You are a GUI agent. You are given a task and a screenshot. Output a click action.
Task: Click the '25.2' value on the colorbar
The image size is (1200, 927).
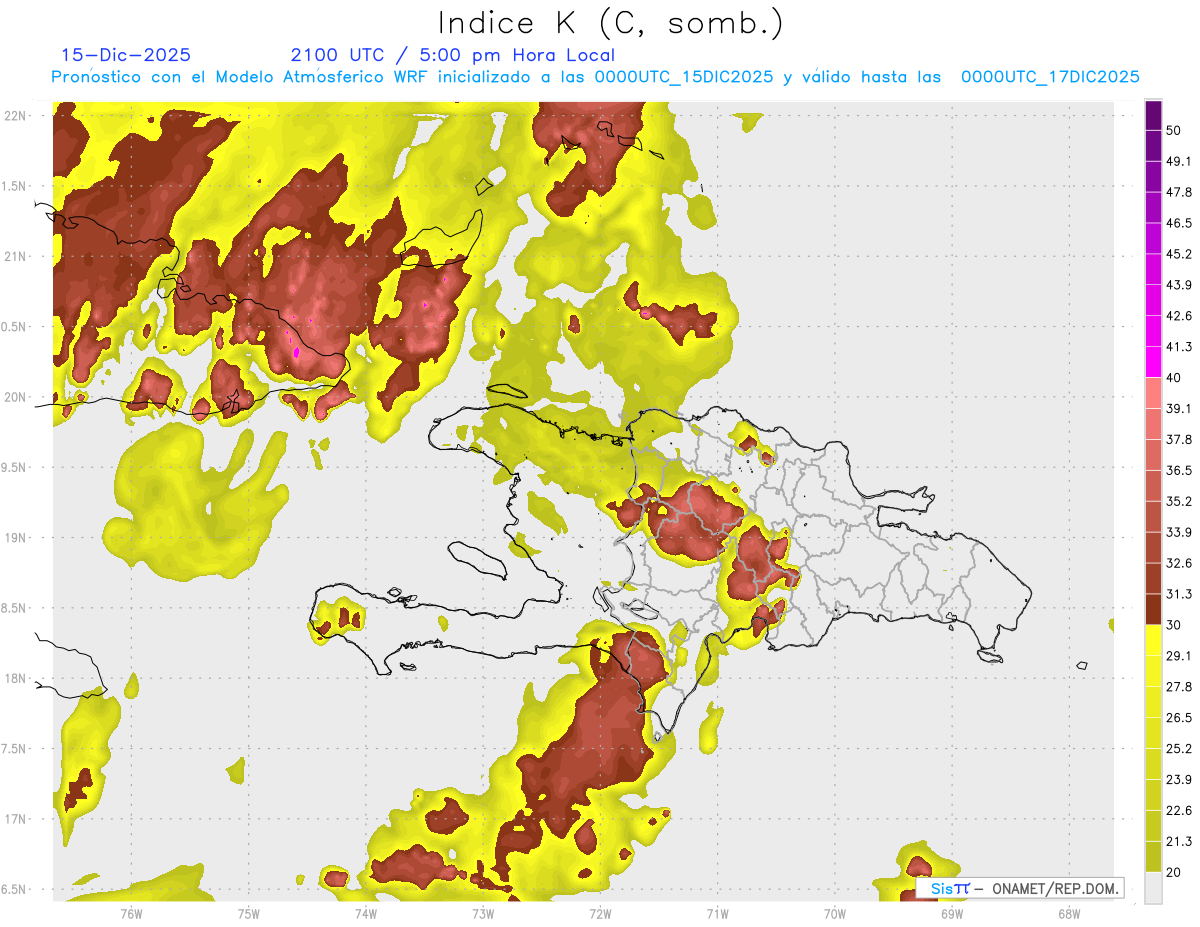click(x=1180, y=749)
